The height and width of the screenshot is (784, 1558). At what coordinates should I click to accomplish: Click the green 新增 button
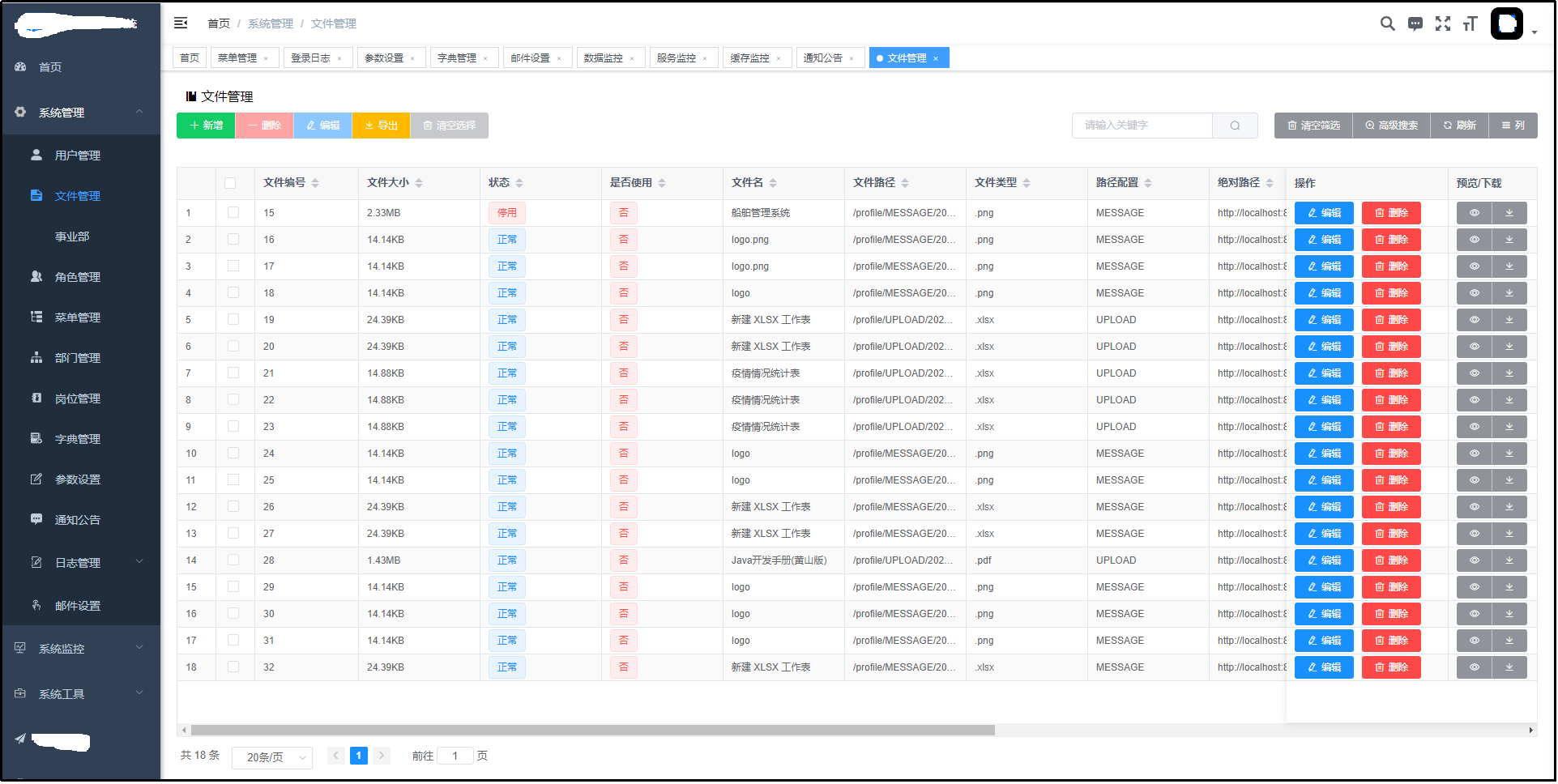pos(206,126)
